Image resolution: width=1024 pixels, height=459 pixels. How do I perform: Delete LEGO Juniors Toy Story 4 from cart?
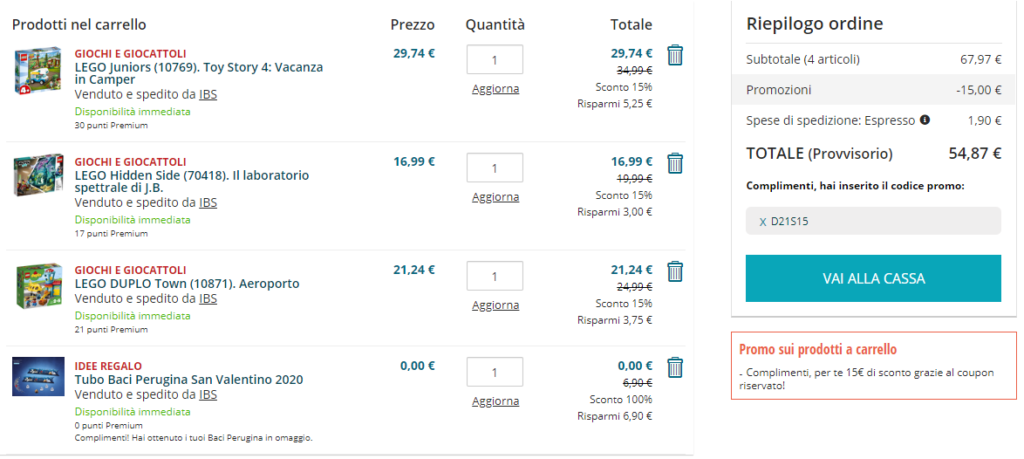[675, 55]
